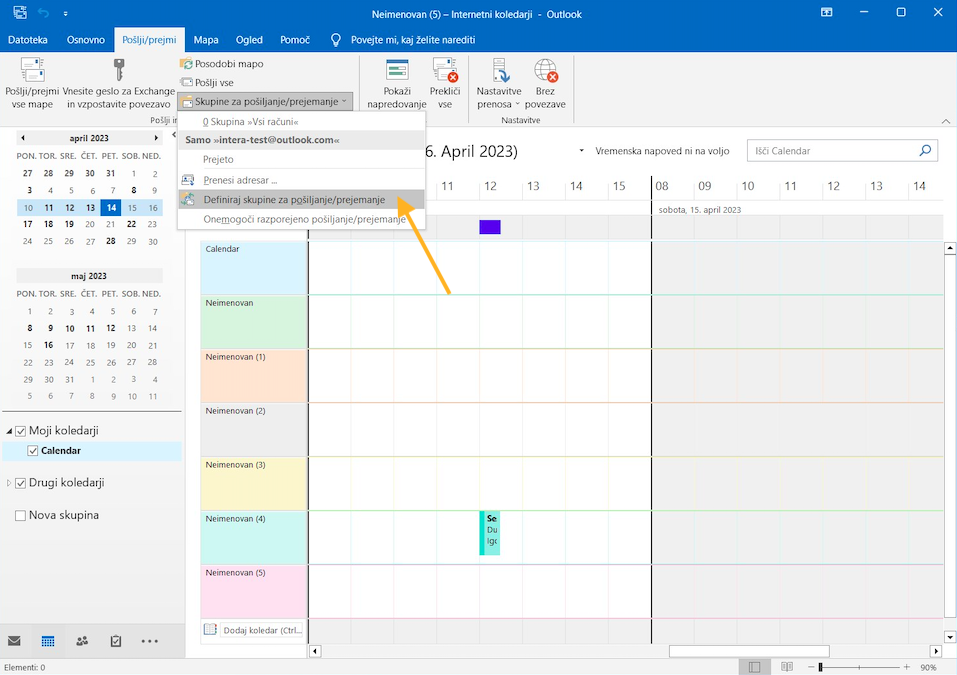The width and height of the screenshot is (957, 675).
Task: Collapse the ribbon chevron
Action: [945, 121]
